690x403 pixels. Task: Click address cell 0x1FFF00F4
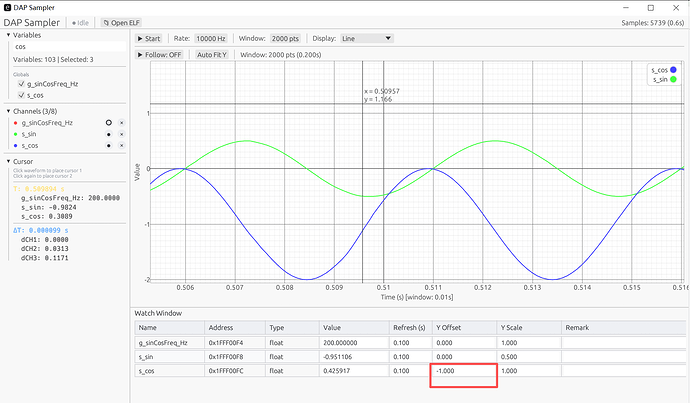tap(235, 343)
